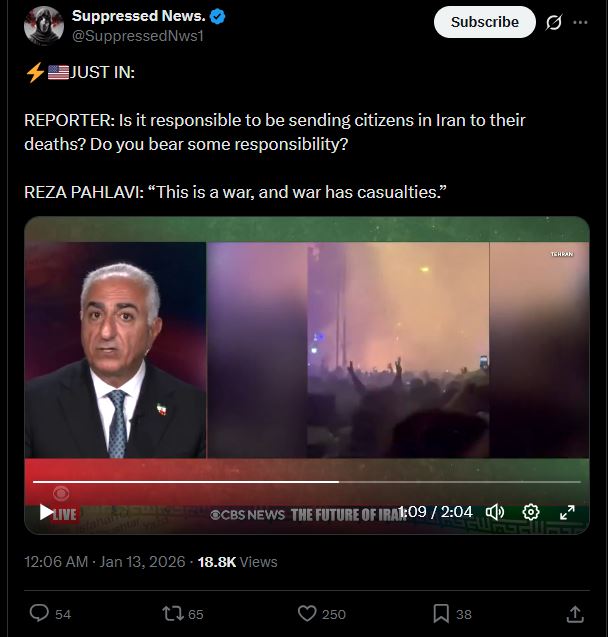Screen dimensions: 608x637
Task: Enter fullscreen video mode
Action: tap(567, 512)
